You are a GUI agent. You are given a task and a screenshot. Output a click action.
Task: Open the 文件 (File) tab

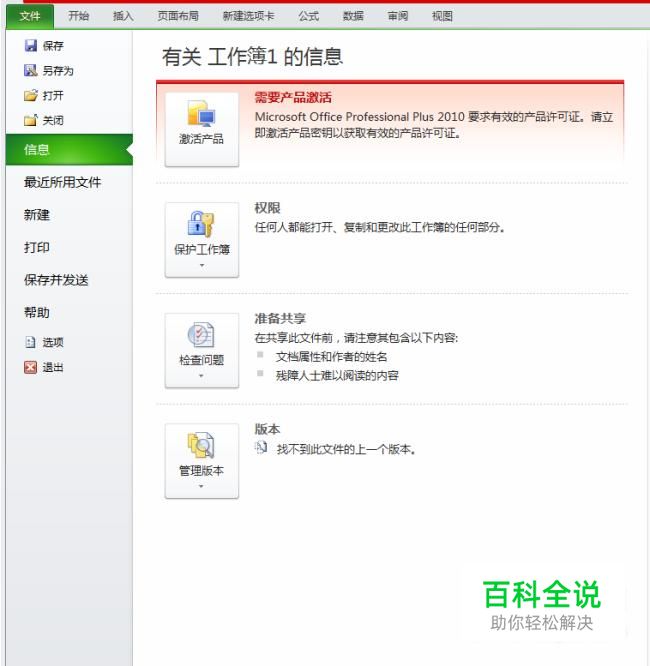point(30,16)
